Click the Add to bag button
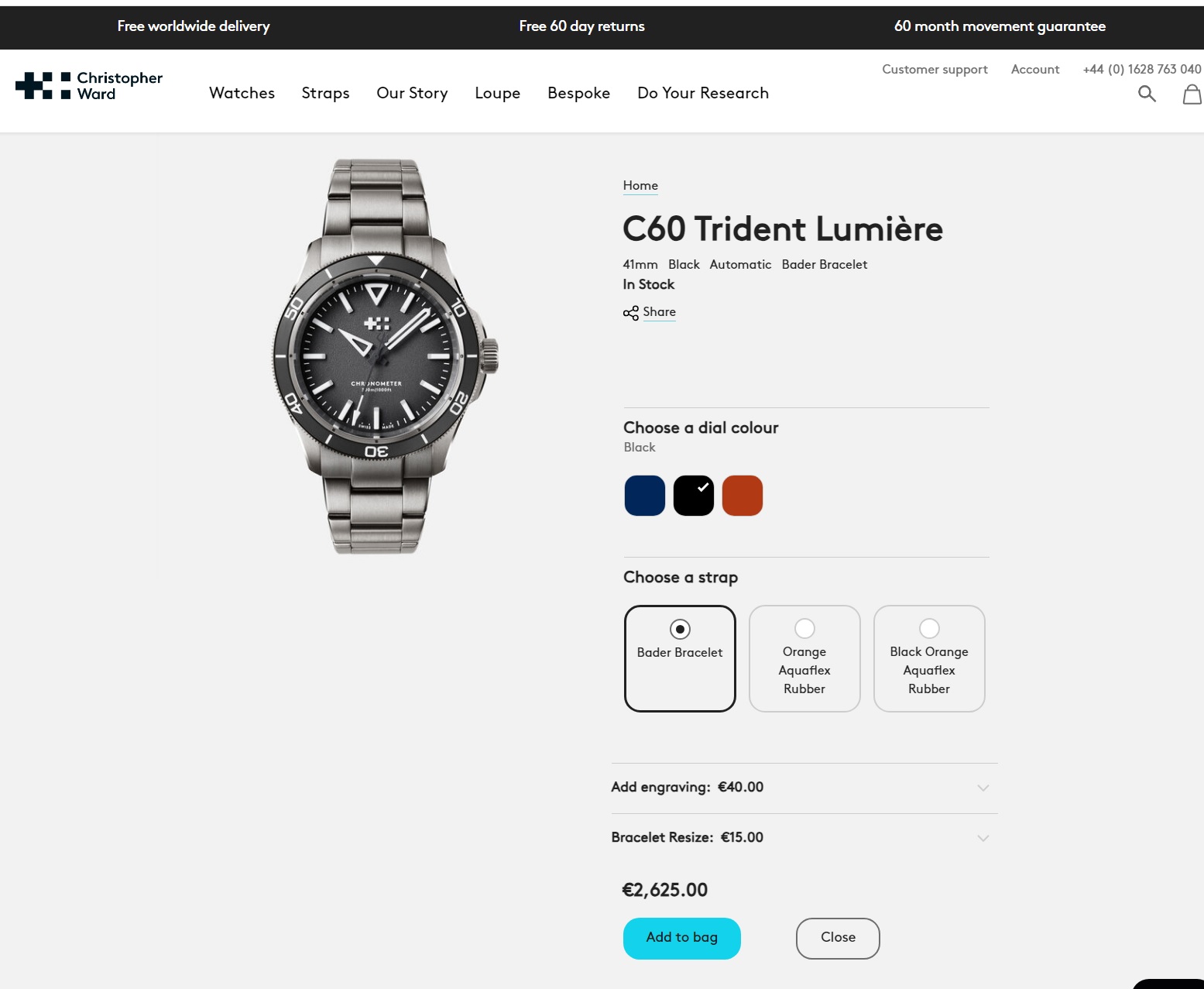This screenshot has width=1204, height=989. coord(682,938)
